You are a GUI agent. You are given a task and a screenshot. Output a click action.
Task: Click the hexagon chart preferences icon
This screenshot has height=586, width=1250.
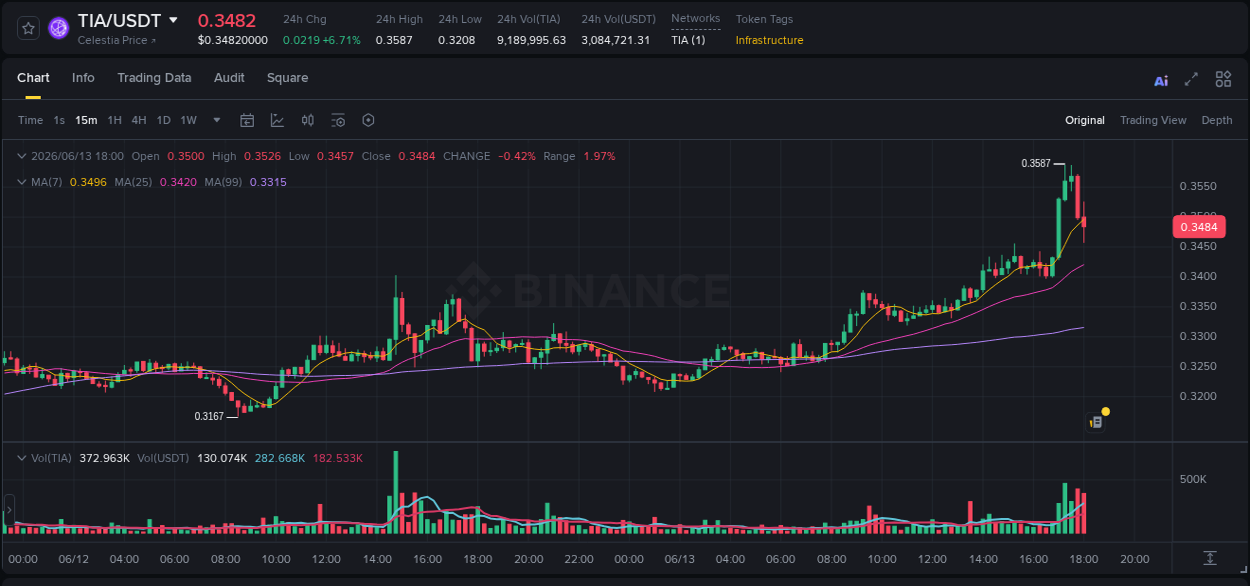coord(368,120)
